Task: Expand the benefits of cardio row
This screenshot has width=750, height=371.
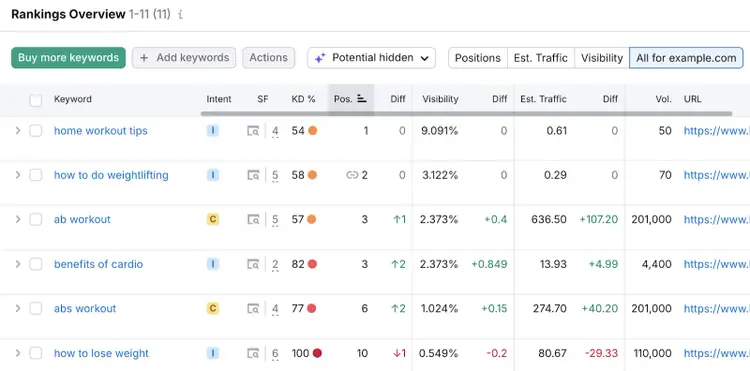Action: 18,264
